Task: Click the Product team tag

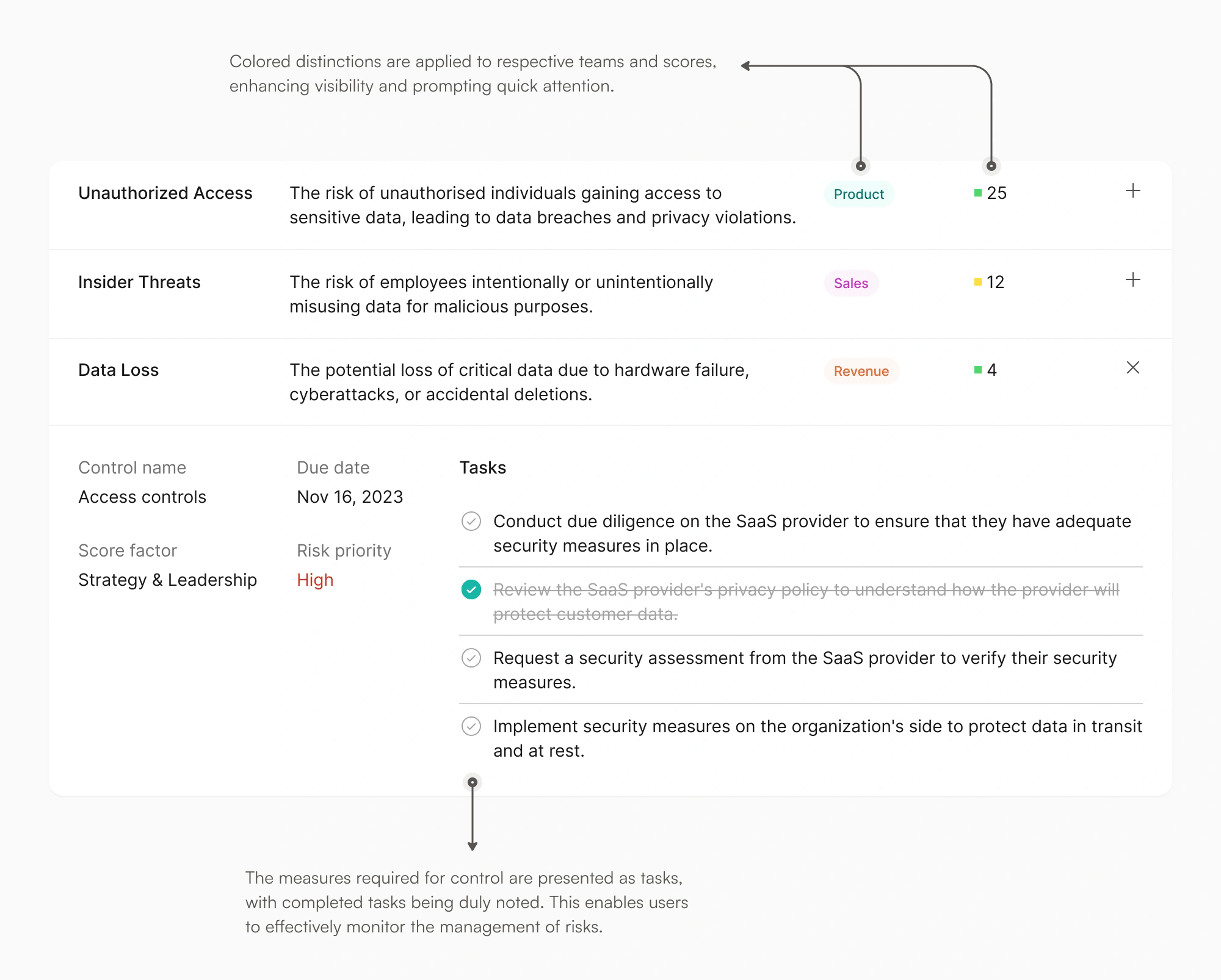Action: point(859,194)
